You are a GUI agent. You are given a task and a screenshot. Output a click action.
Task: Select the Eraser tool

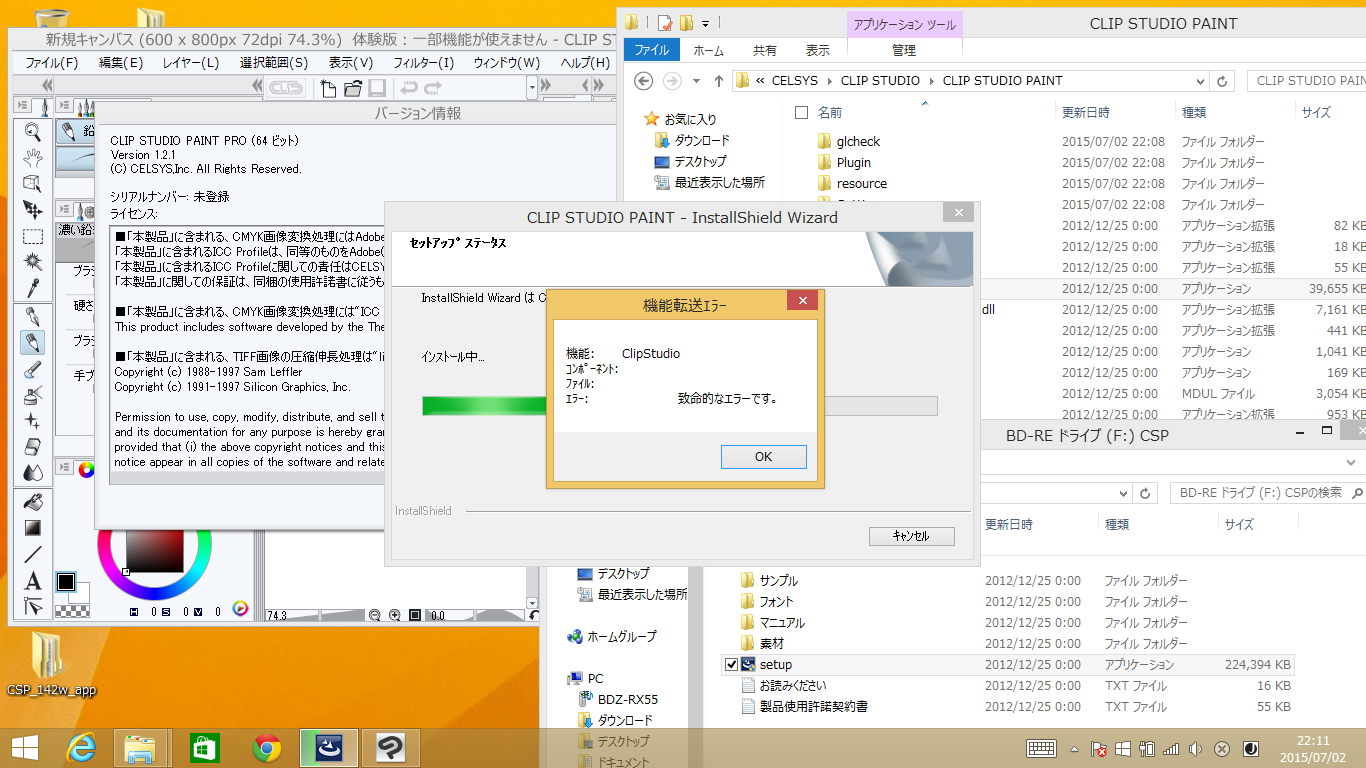[33, 447]
